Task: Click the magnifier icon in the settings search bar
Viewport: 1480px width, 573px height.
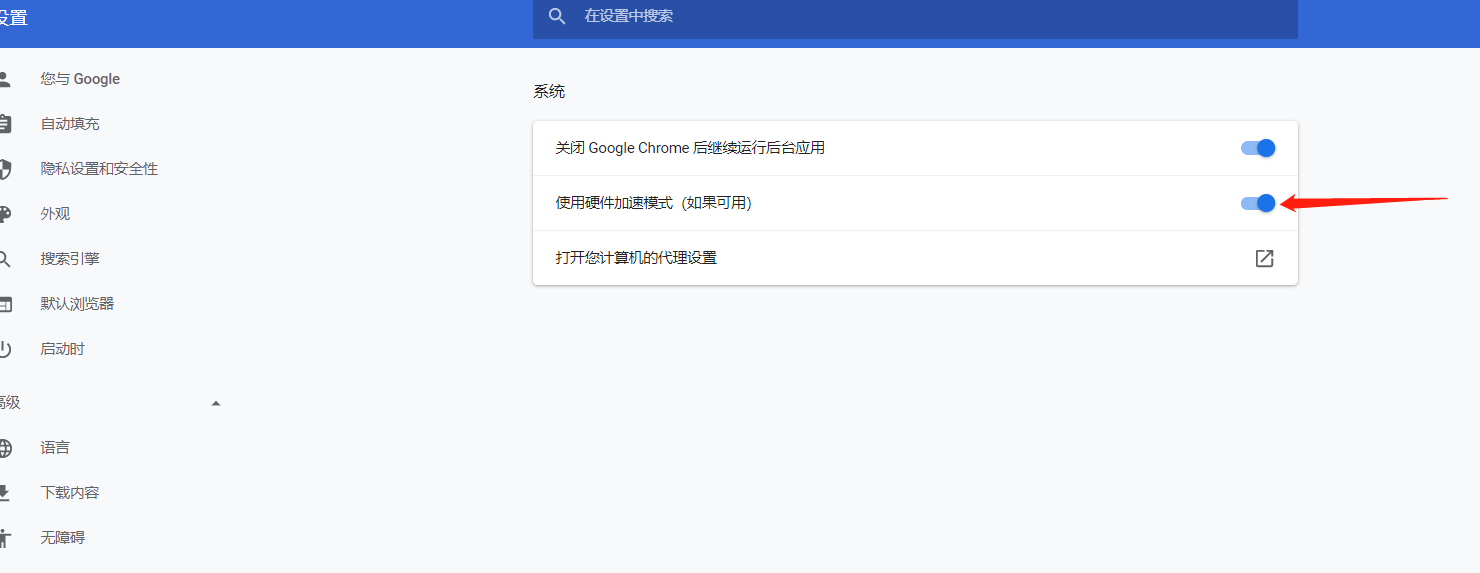Action: click(x=557, y=16)
